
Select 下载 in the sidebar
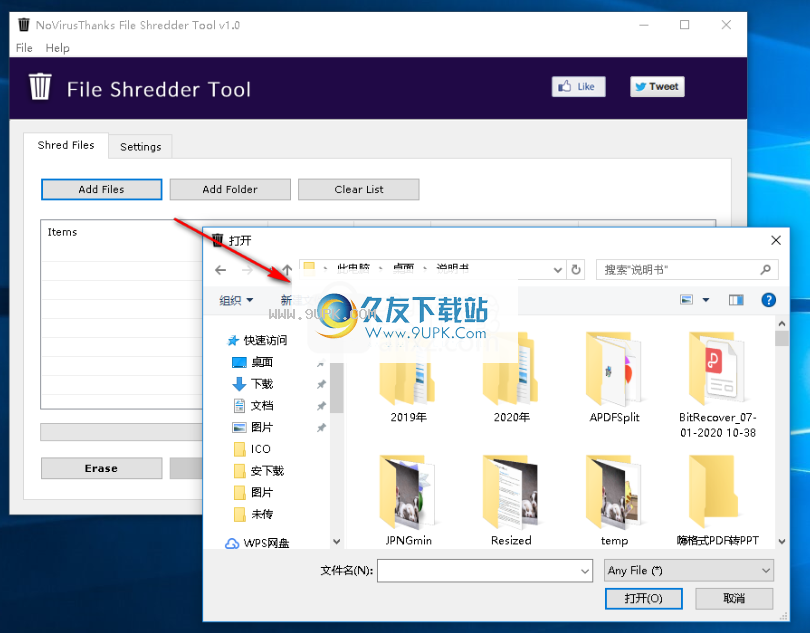(262, 384)
